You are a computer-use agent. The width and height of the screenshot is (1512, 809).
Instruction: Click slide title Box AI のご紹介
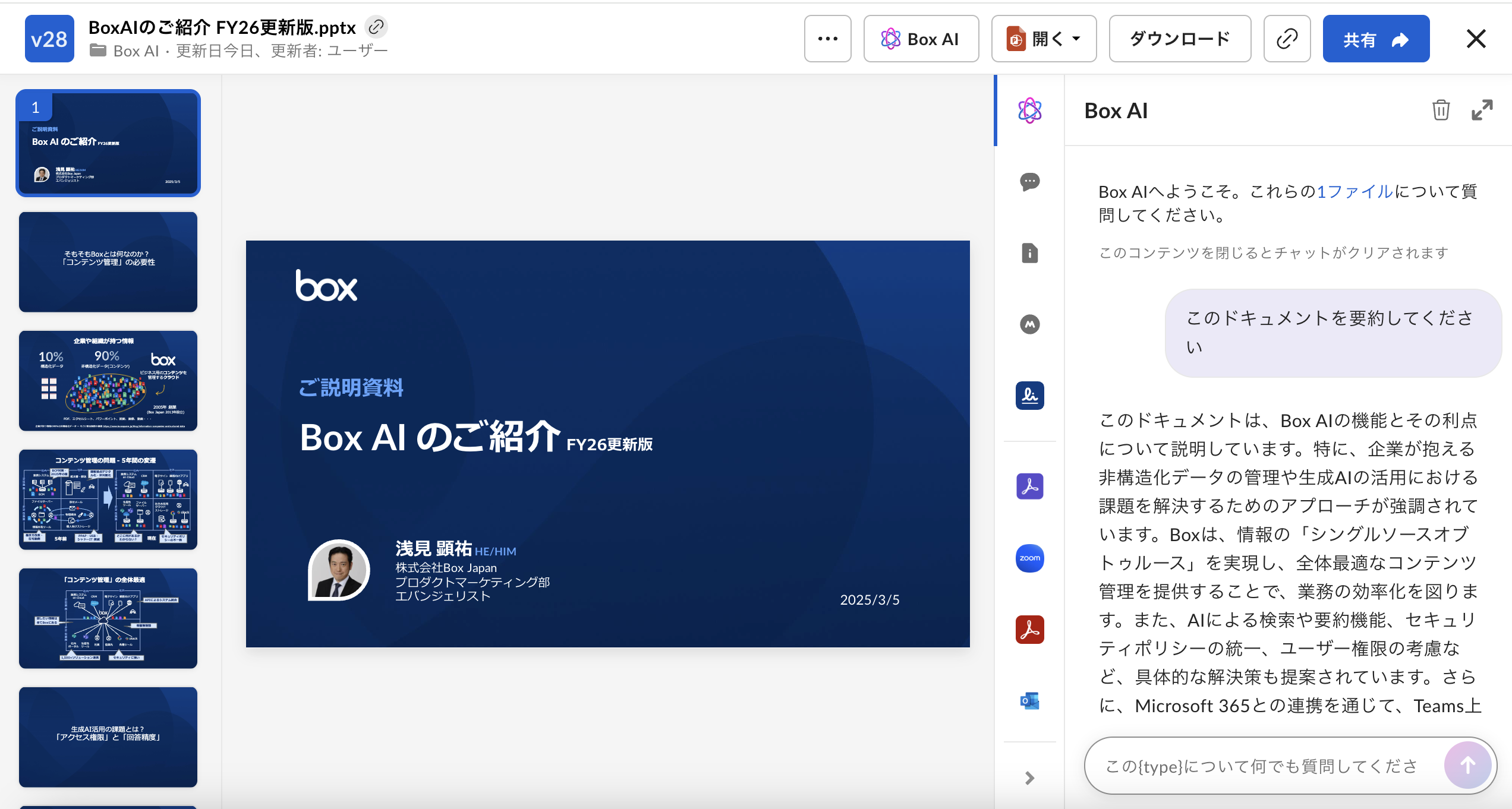[x=430, y=438]
